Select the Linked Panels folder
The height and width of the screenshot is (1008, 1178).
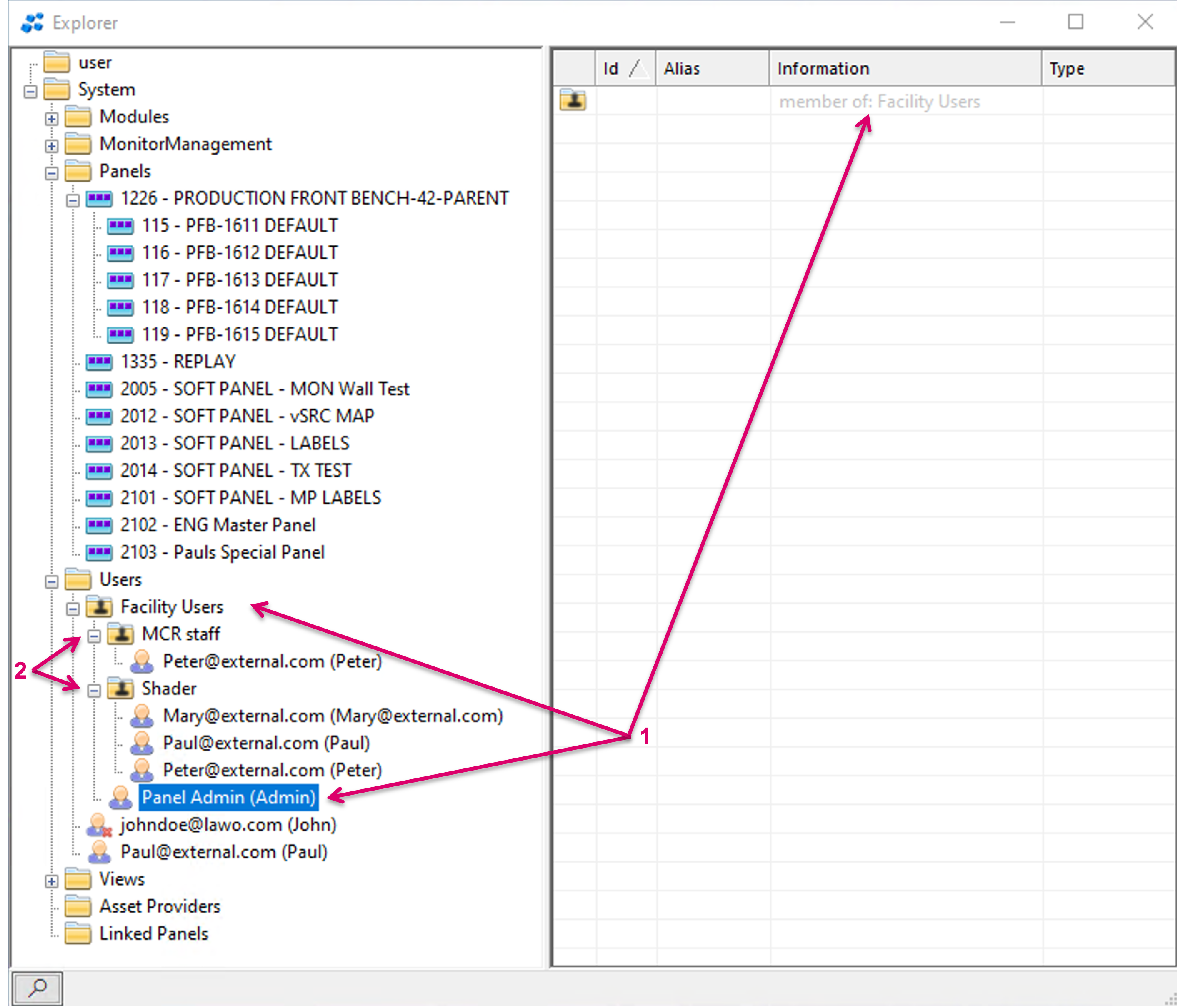153,933
